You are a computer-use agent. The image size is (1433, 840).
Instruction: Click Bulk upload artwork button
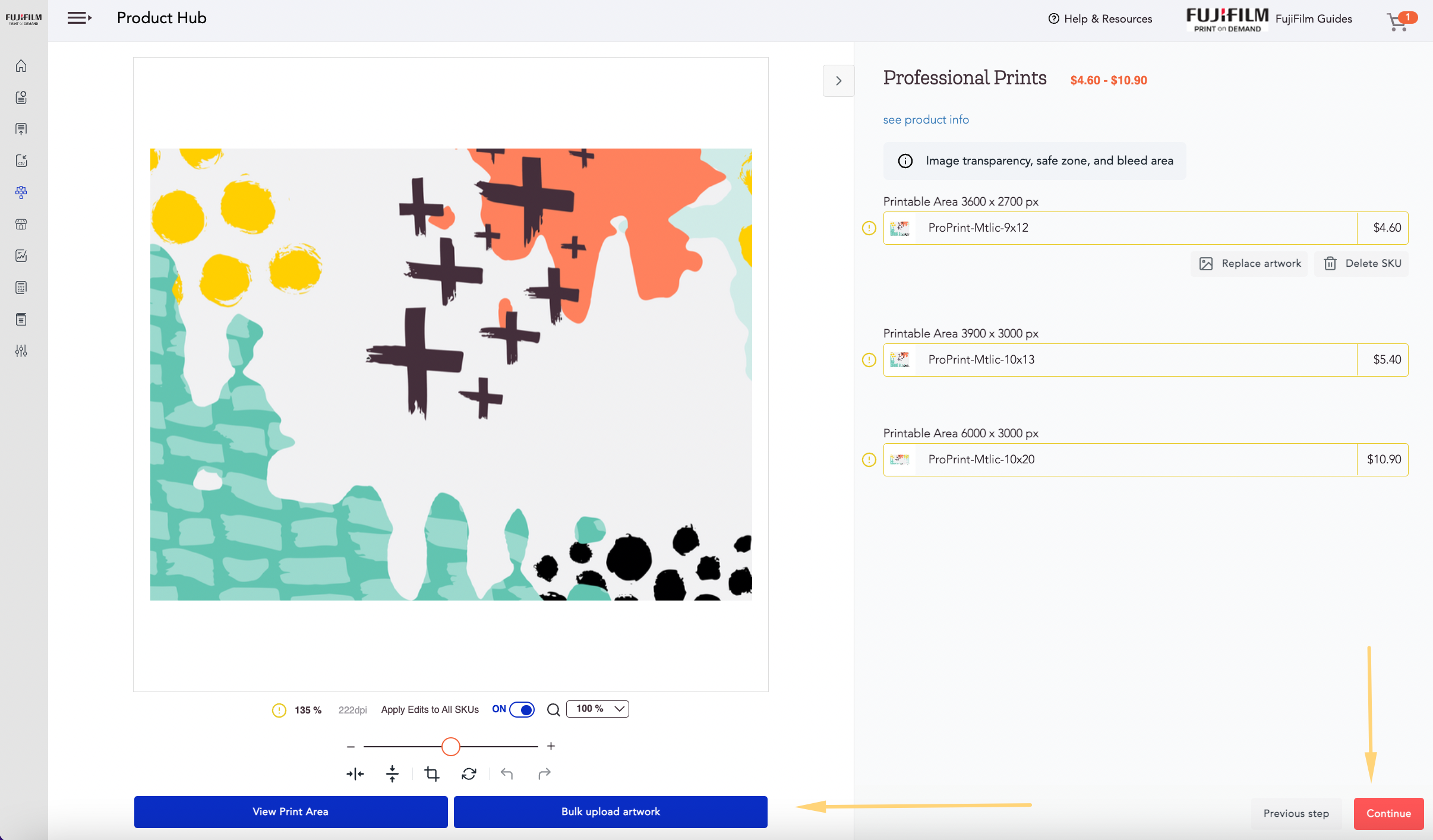[x=610, y=812]
